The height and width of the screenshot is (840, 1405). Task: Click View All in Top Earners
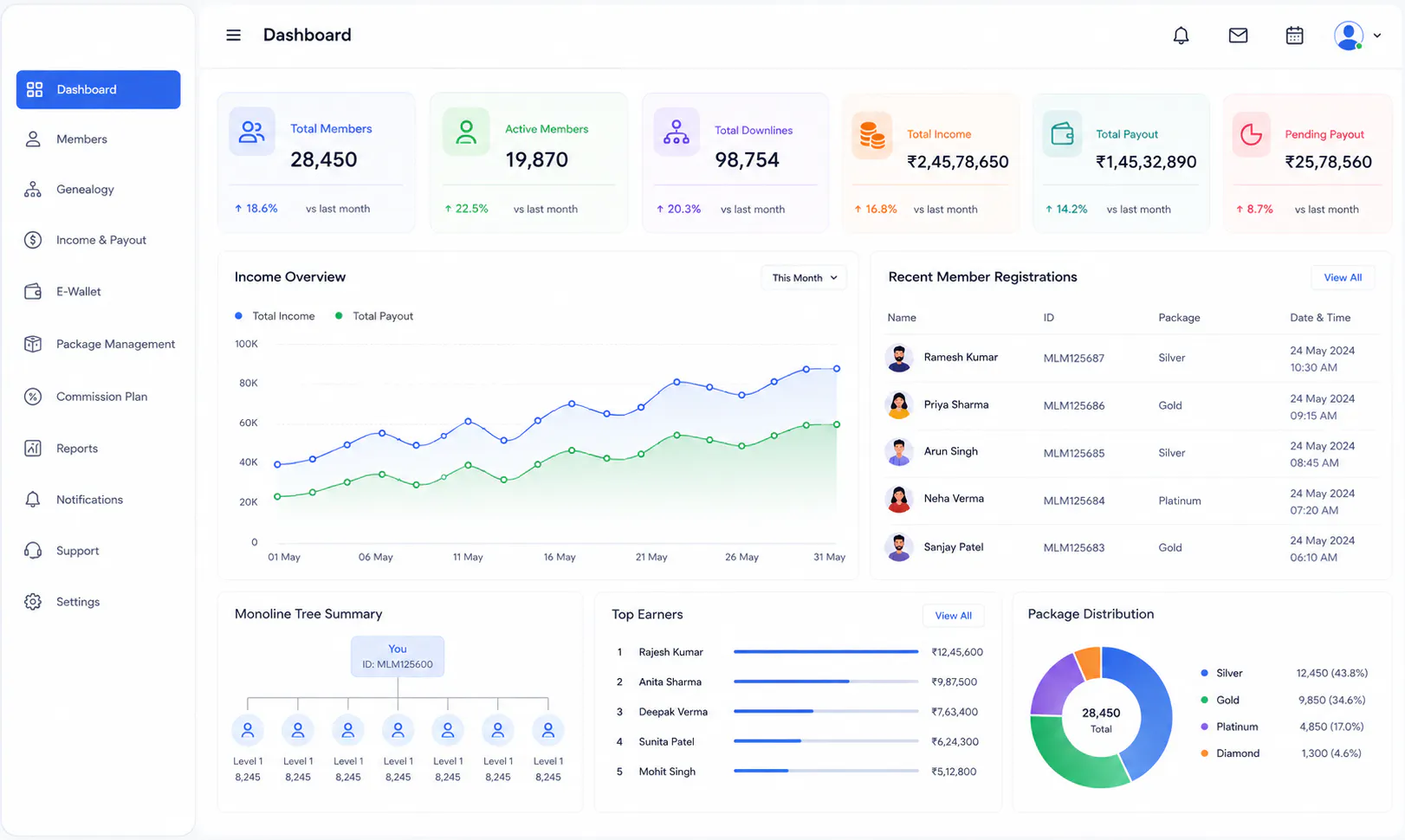click(x=953, y=616)
